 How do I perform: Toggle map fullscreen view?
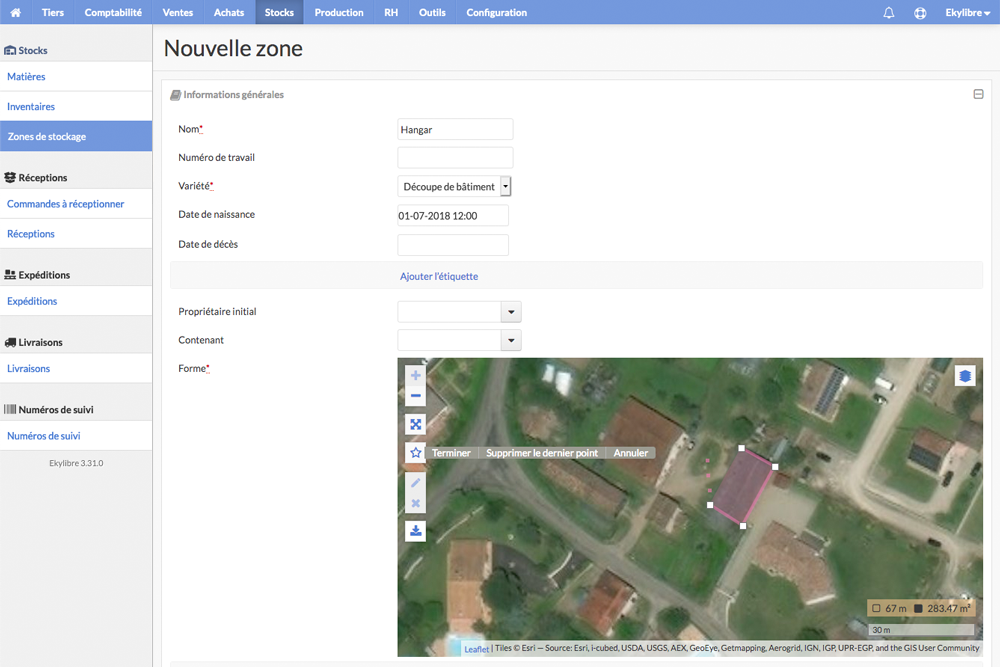click(x=416, y=424)
